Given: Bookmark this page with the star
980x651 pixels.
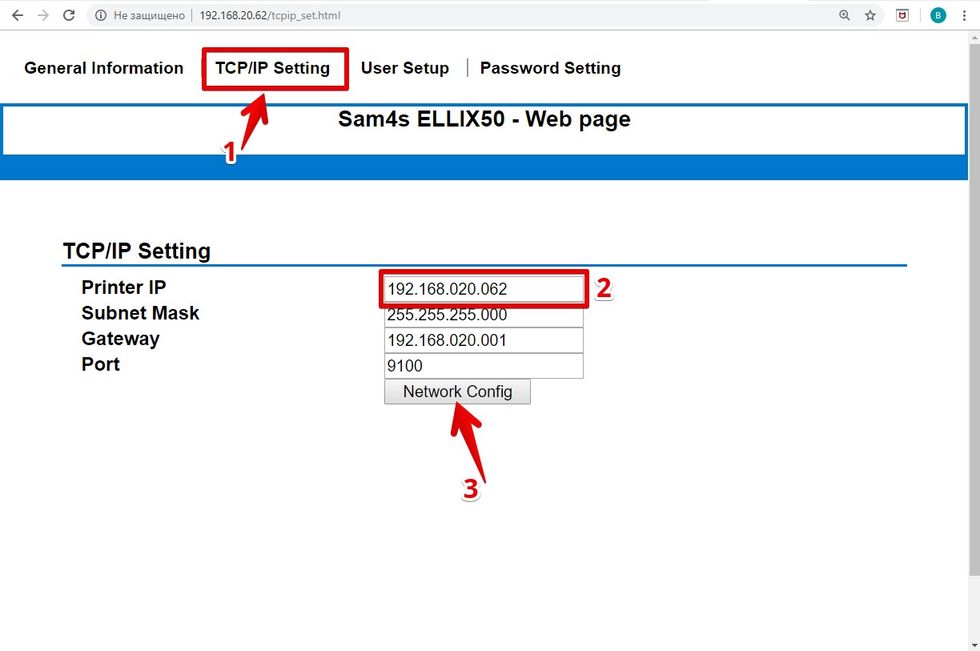Looking at the screenshot, I should point(870,15).
